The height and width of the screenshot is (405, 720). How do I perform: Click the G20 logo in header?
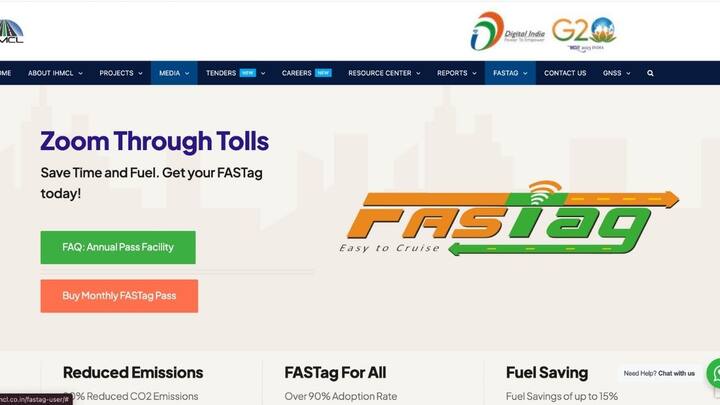(584, 34)
